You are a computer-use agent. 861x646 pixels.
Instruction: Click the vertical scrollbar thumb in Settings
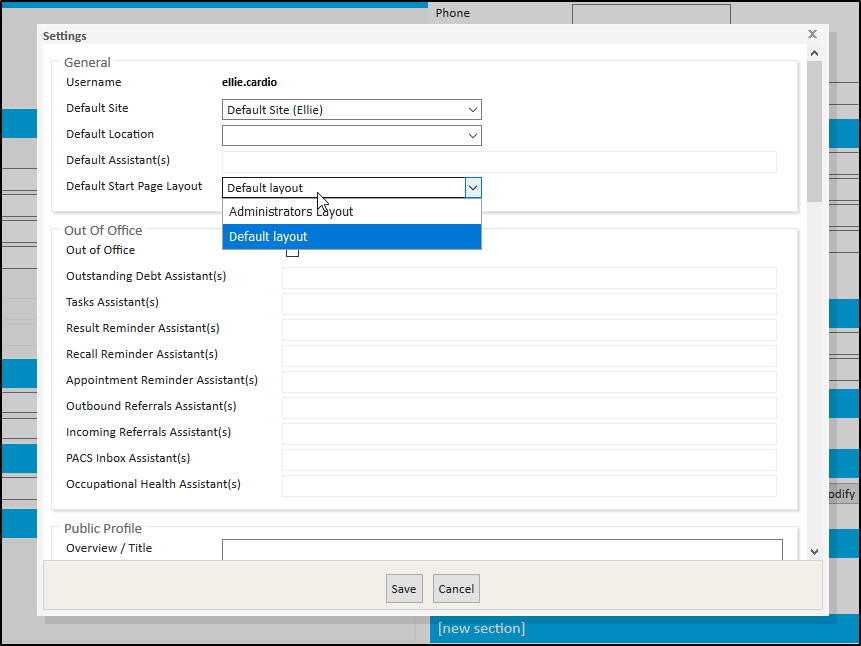(x=814, y=130)
